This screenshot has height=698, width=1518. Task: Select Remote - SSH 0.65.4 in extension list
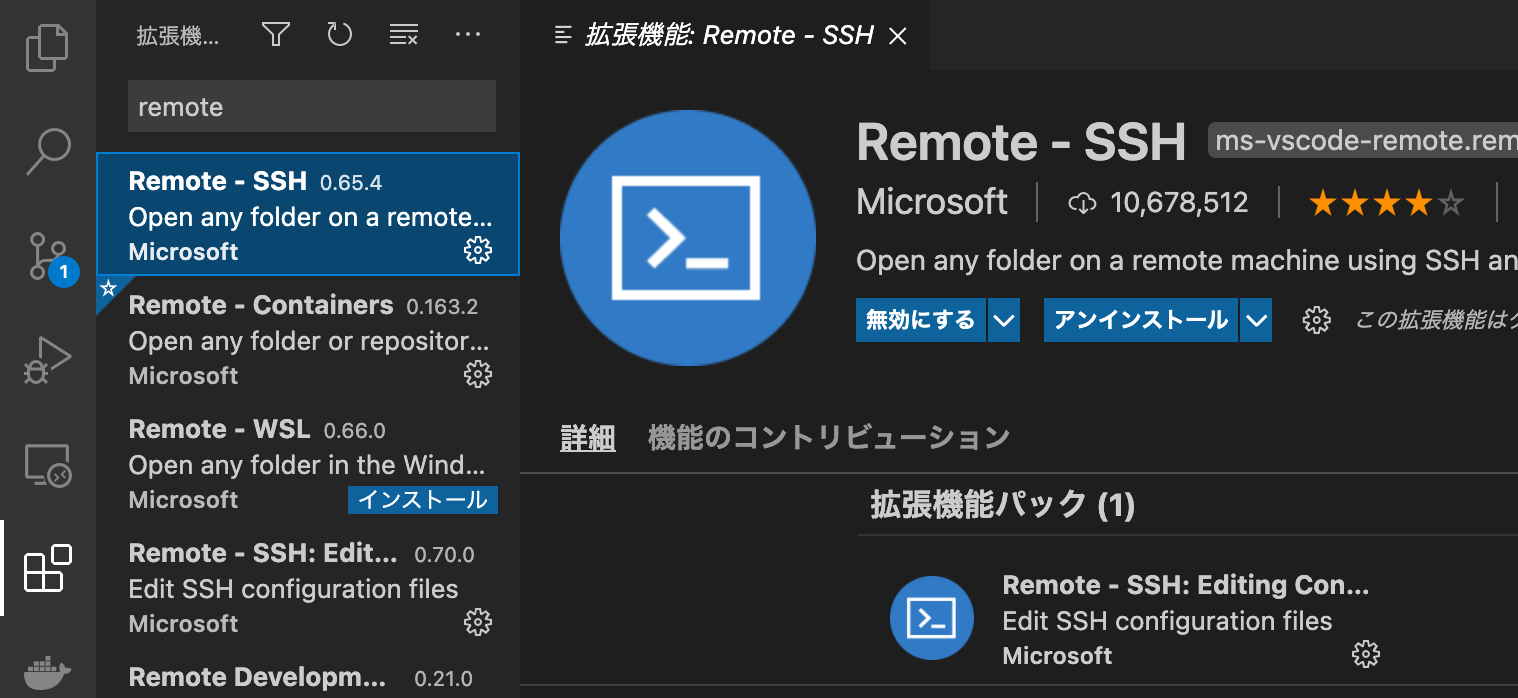coord(308,214)
